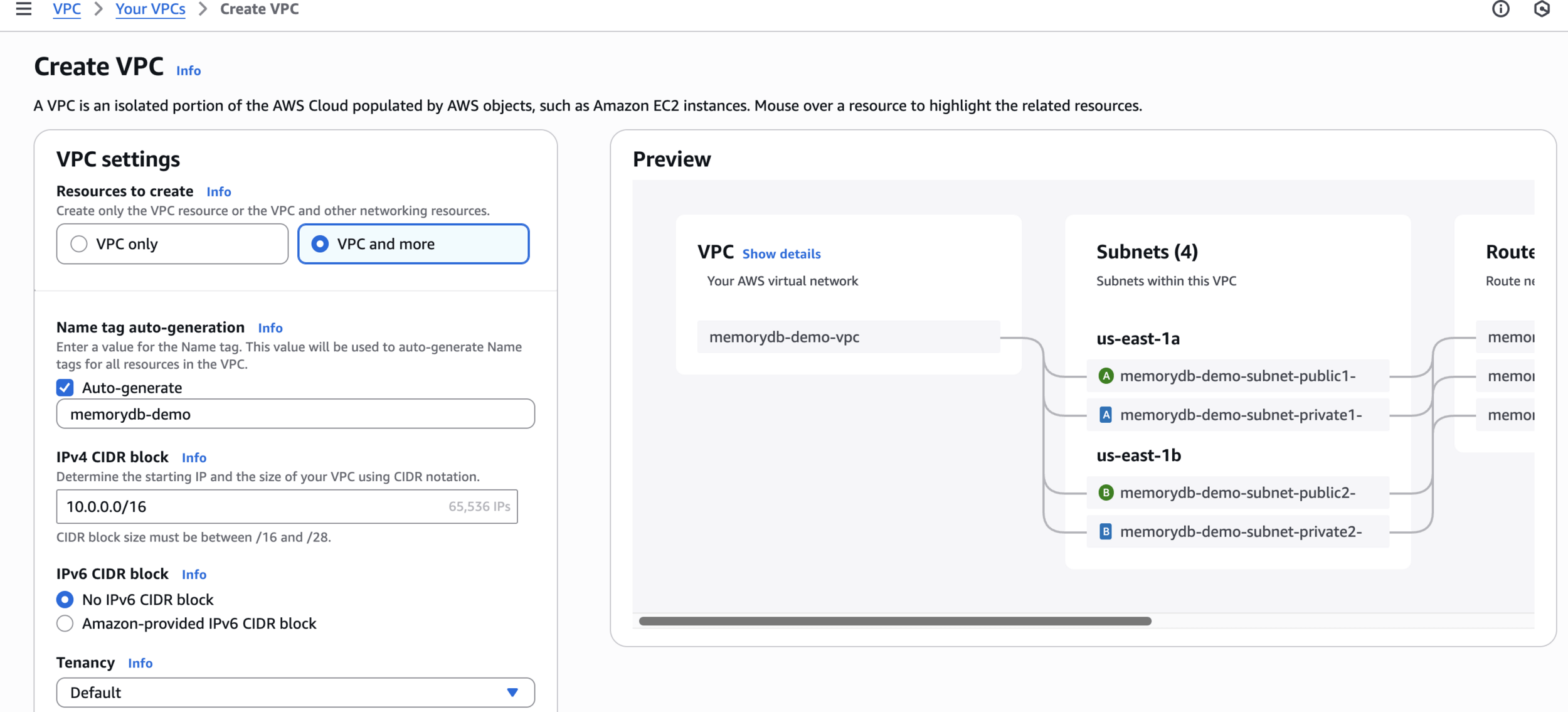Click the hexagon settings icon in header

pyautogui.click(x=1542, y=9)
